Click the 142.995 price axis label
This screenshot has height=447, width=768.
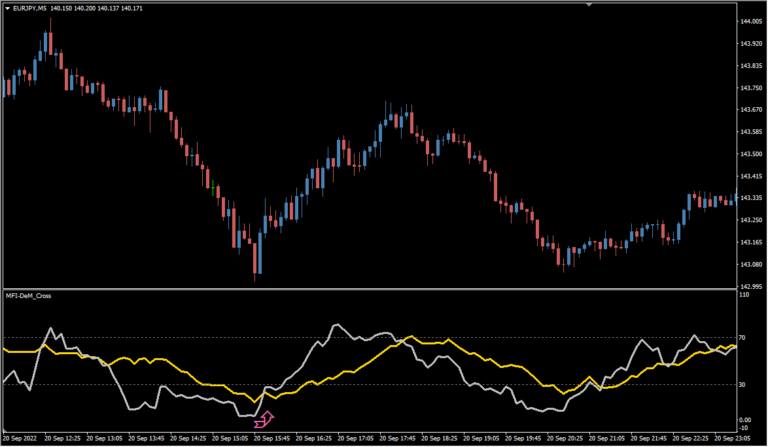pos(751,285)
